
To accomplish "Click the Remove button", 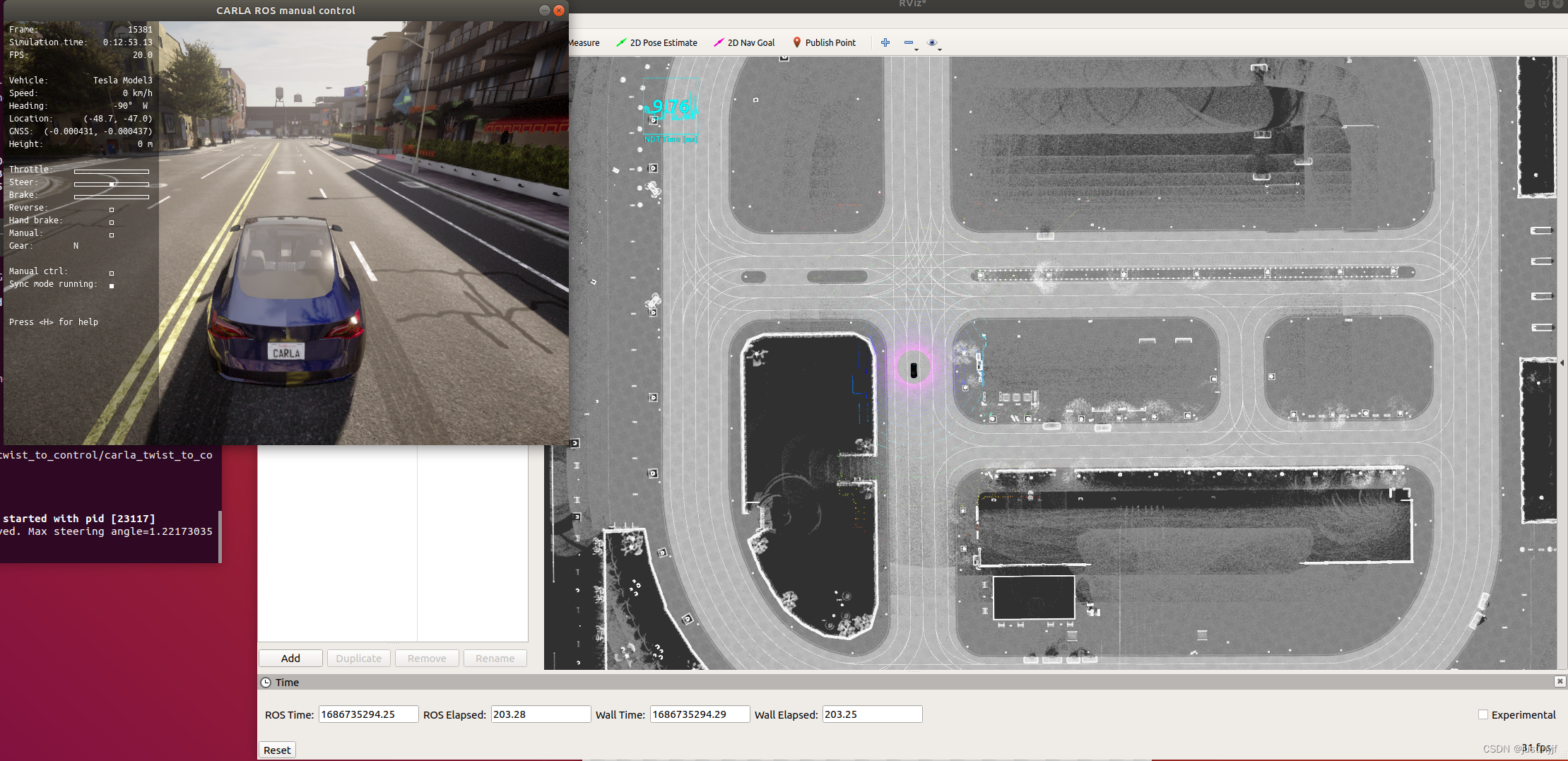I will 427,658.
